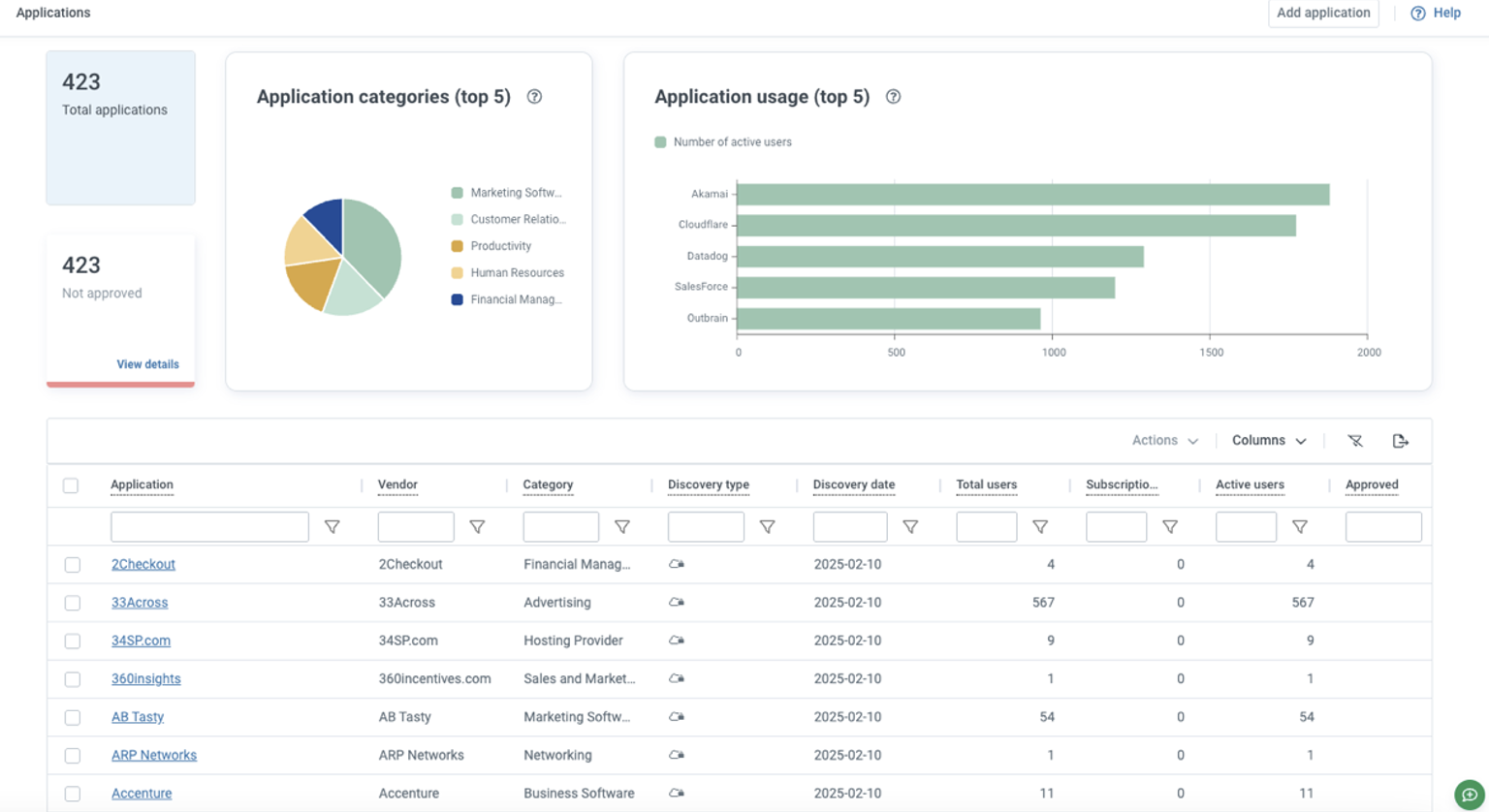Click discovery type cloud icon for AB Tasty

(x=677, y=717)
